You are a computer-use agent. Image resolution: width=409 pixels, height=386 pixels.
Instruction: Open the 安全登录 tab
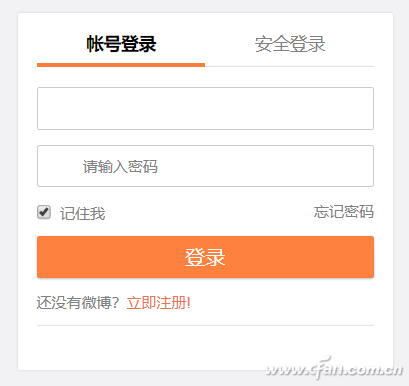pos(290,44)
